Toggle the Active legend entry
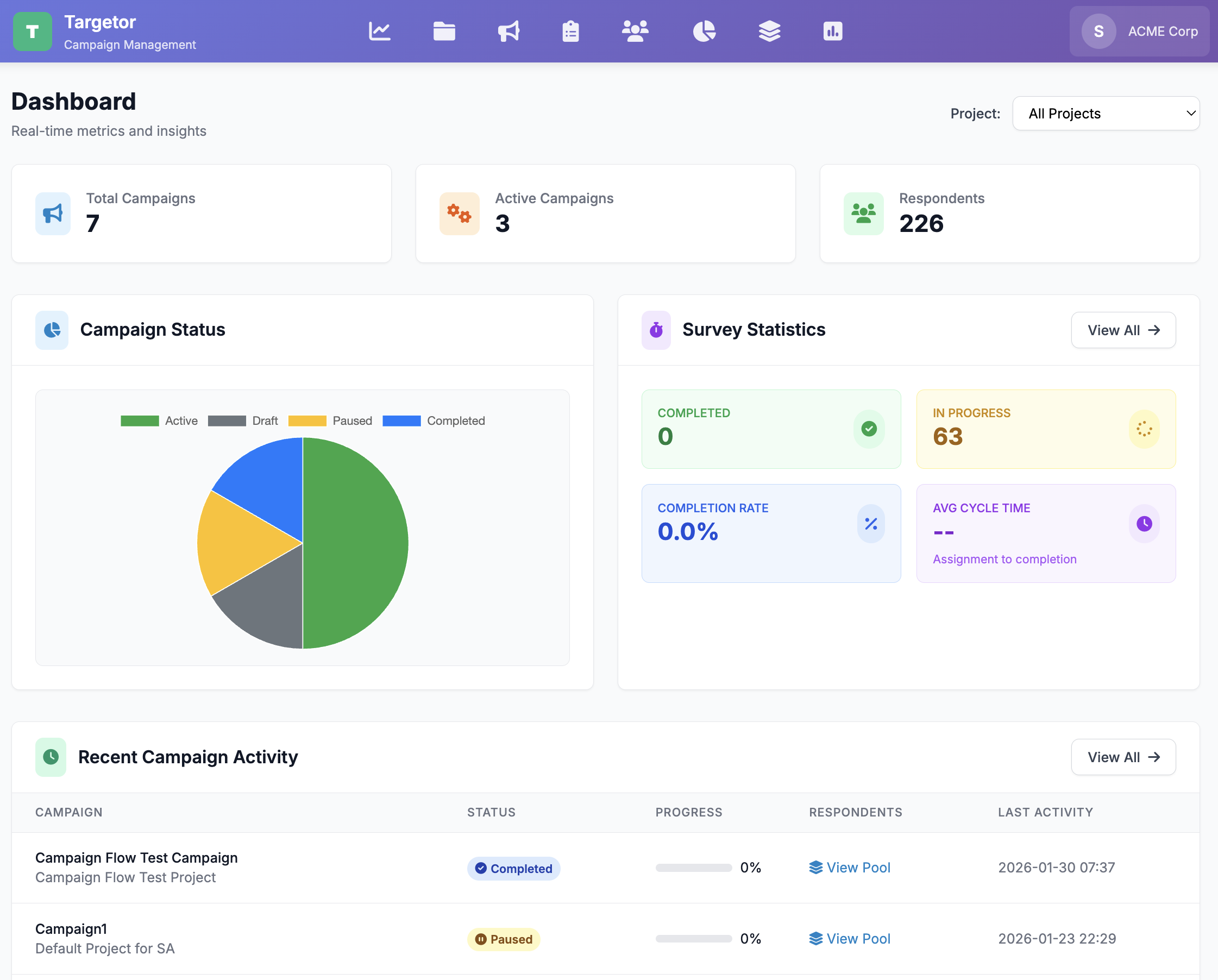The width and height of the screenshot is (1218, 980). [160, 420]
